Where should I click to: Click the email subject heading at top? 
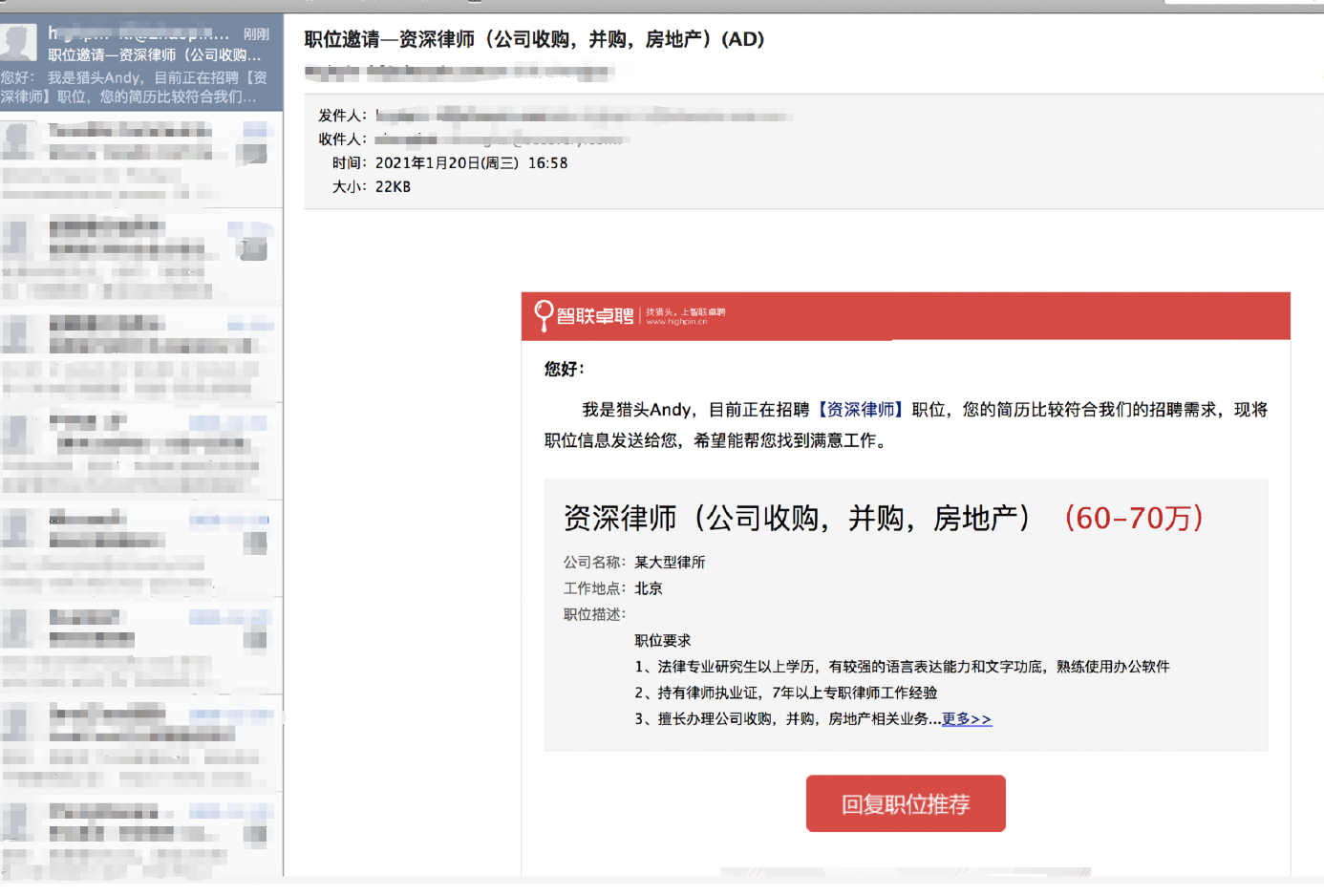click(x=534, y=39)
